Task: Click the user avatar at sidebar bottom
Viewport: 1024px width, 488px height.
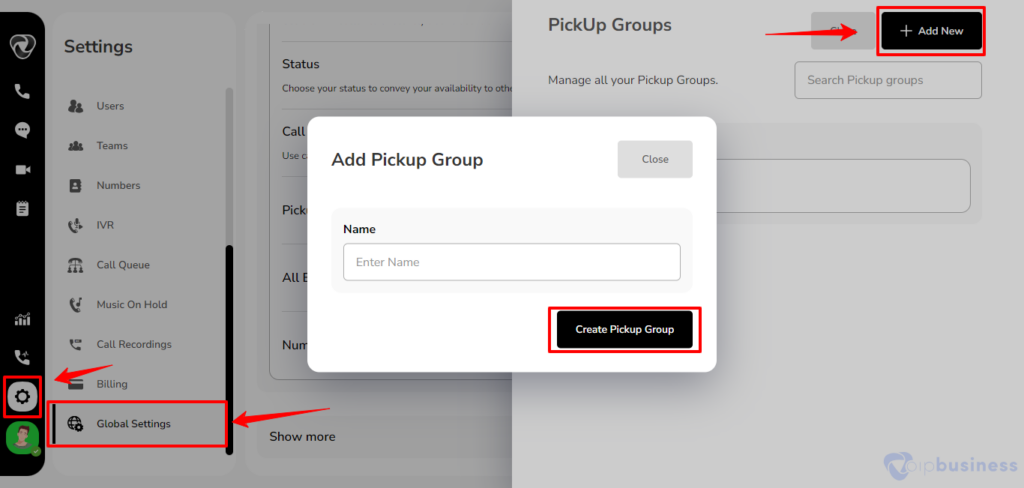Action: coord(23,438)
